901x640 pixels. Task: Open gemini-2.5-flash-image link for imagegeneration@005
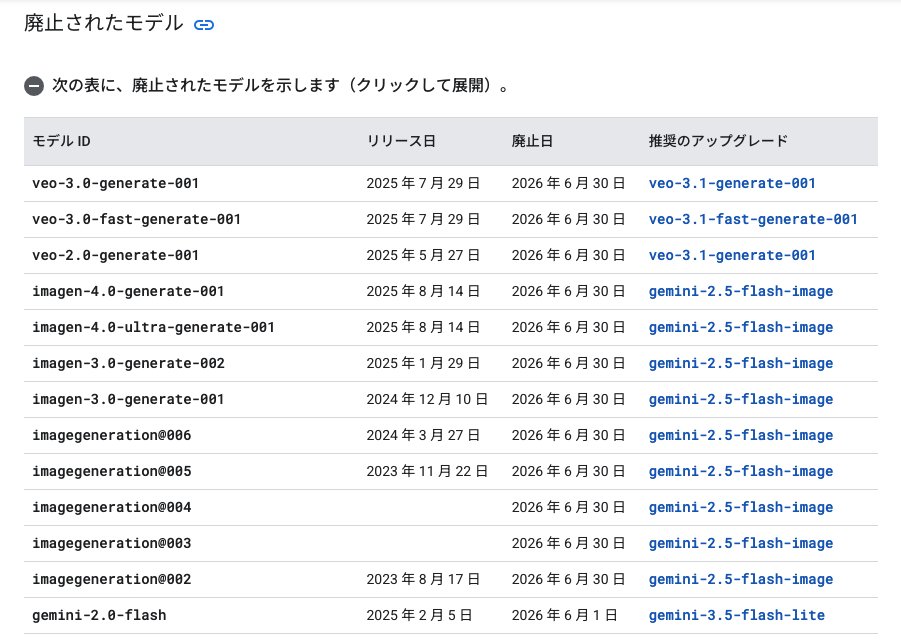tap(741, 471)
